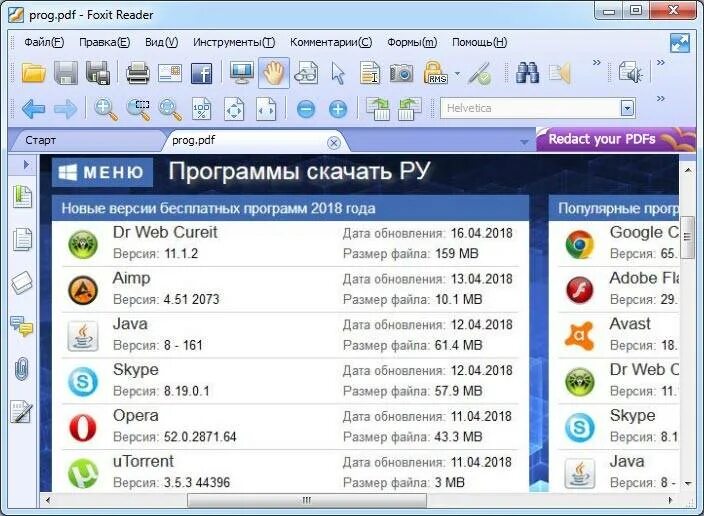The image size is (704, 516).
Task: Open the Signatures panel icon
Action: (x=22, y=412)
